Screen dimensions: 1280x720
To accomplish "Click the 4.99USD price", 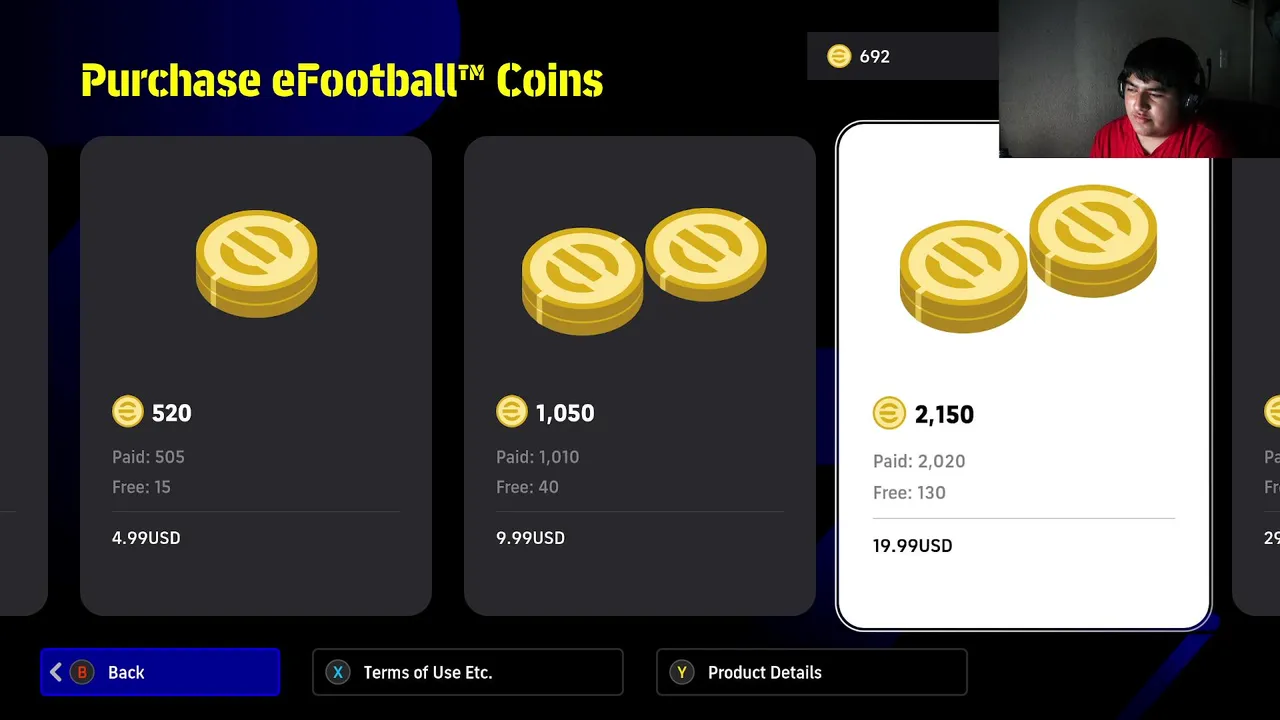I will (x=146, y=538).
